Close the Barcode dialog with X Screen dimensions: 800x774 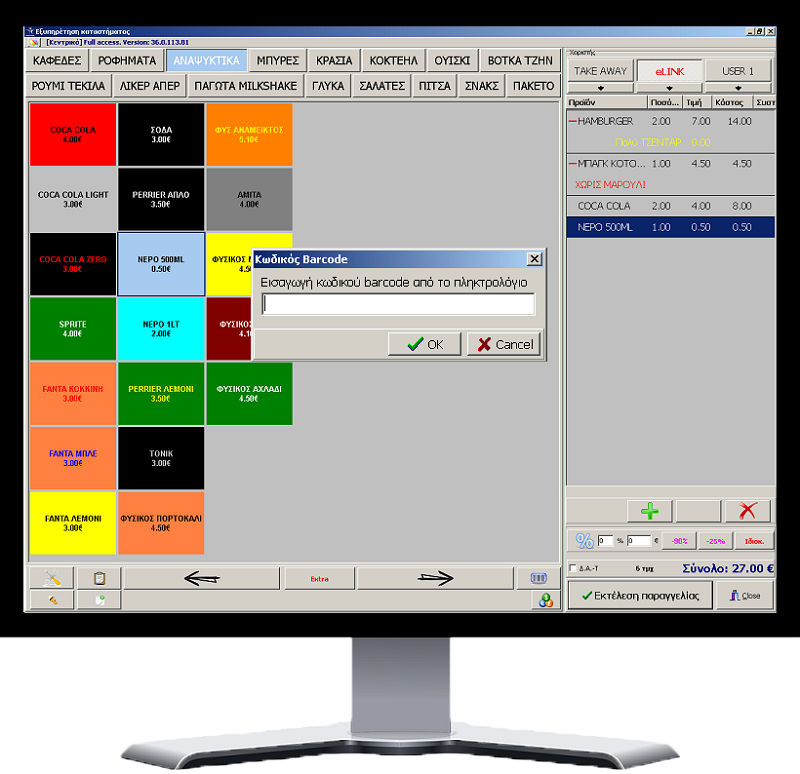pyautogui.click(x=534, y=259)
